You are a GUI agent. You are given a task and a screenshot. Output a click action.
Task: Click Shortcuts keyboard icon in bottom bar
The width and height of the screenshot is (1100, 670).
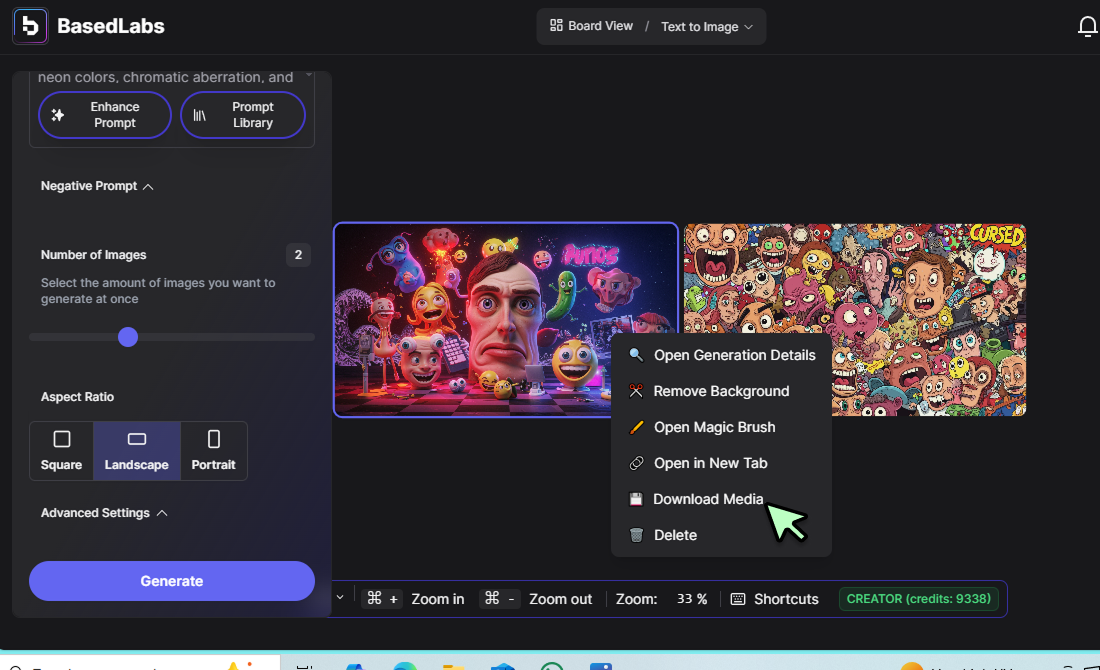(x=738, y=599)
